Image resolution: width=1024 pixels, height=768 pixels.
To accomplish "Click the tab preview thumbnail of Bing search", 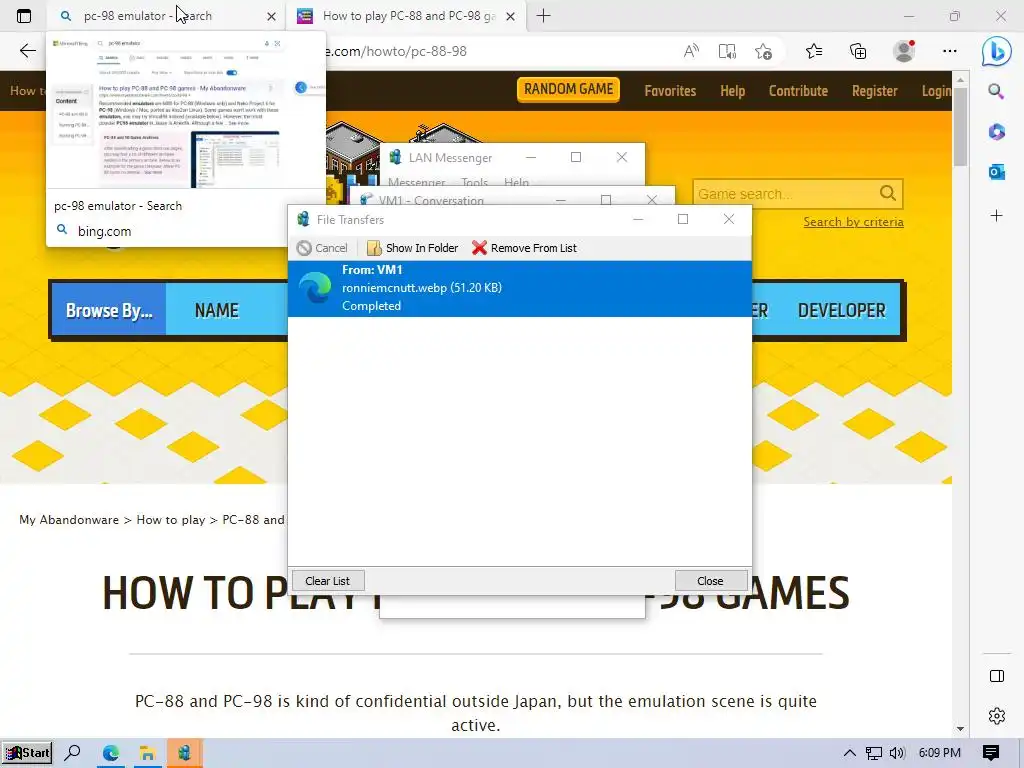I will pyautogui.click(x=185, y=112).
